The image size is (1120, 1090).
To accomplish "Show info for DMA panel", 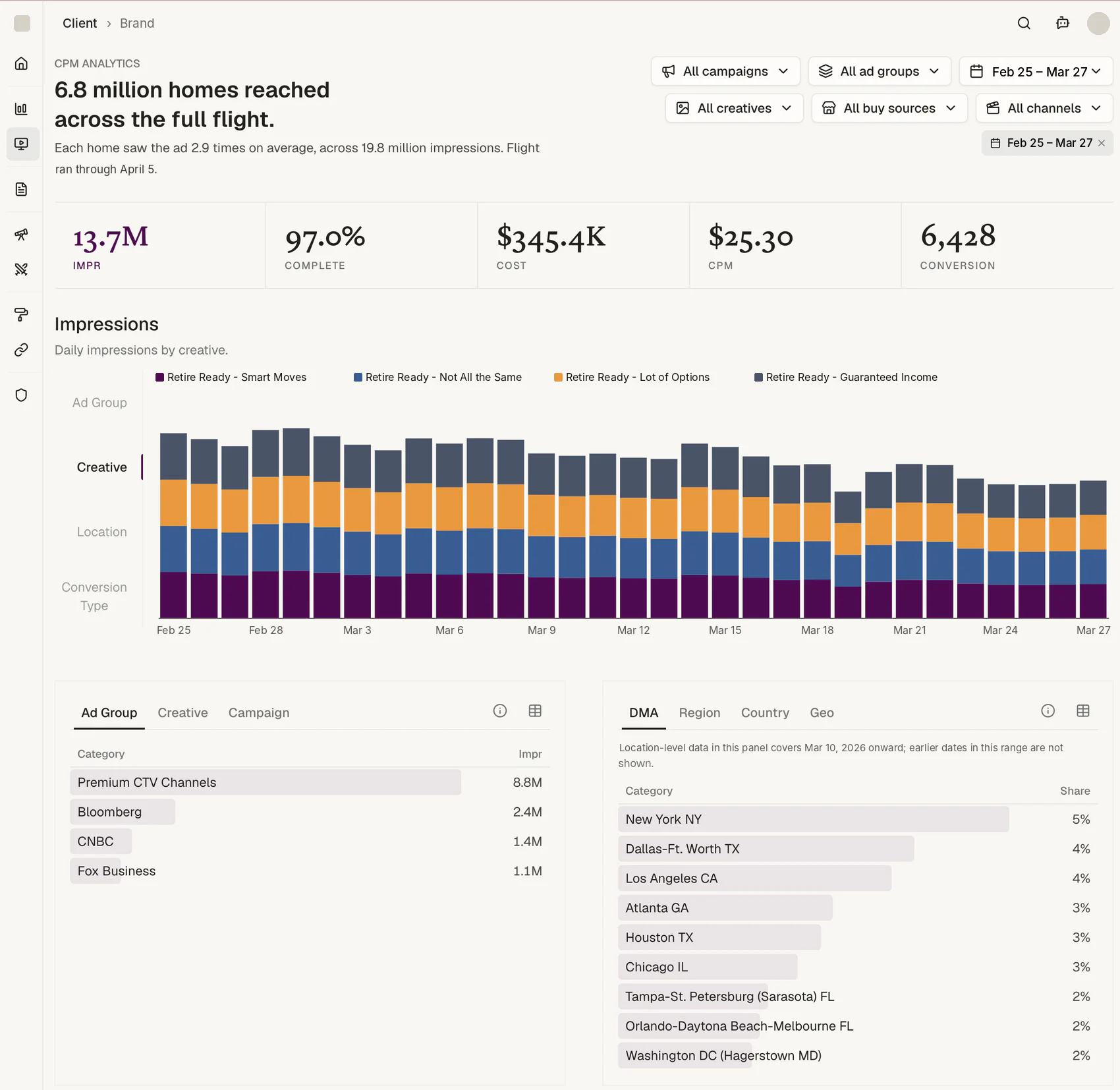I will [x=1048, y=710].
